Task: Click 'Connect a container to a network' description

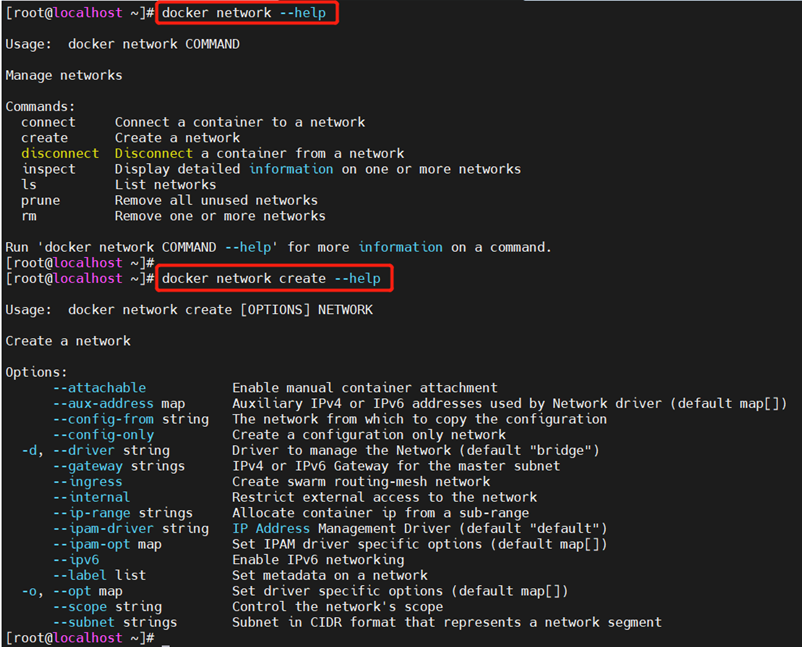Action: (x=240, y=122)
